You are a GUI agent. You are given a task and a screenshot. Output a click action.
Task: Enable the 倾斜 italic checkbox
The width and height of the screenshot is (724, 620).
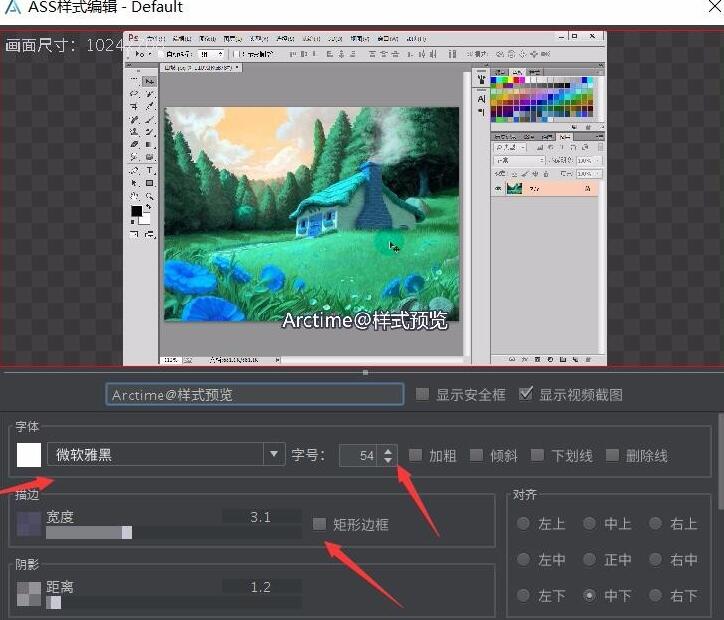pos(477,456)
